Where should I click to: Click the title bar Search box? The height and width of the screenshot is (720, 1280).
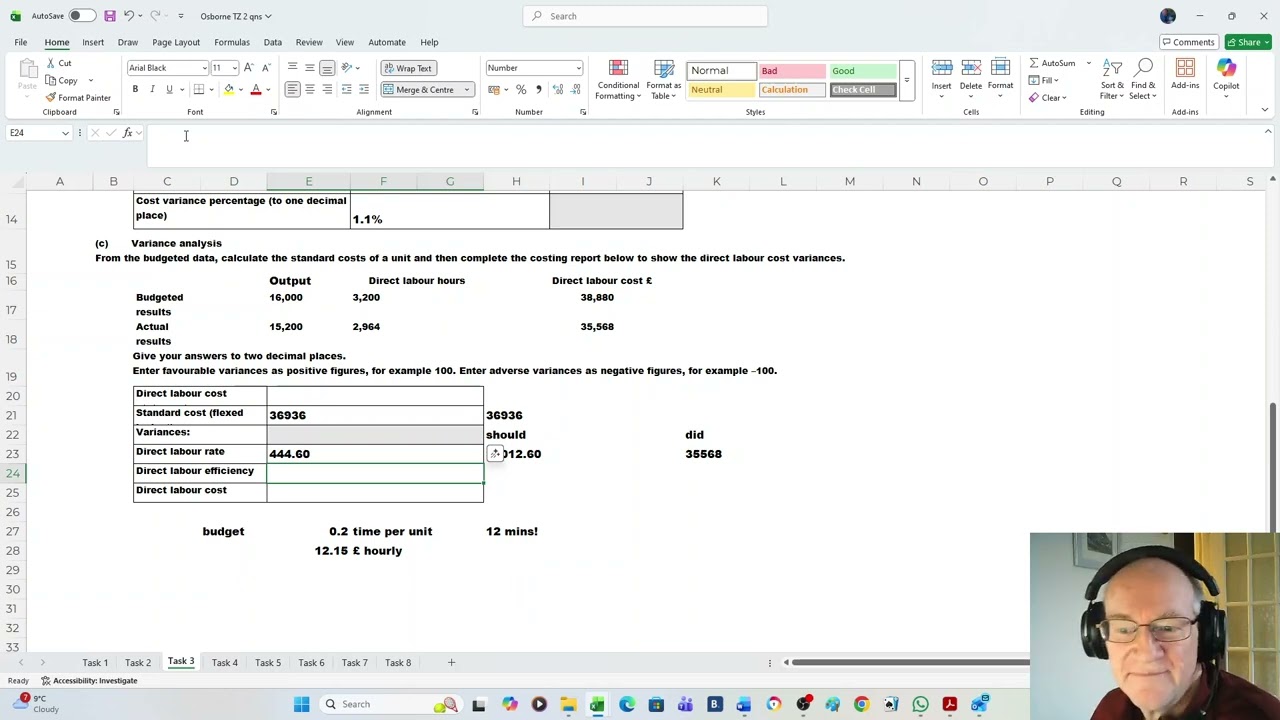pos(645,16)
